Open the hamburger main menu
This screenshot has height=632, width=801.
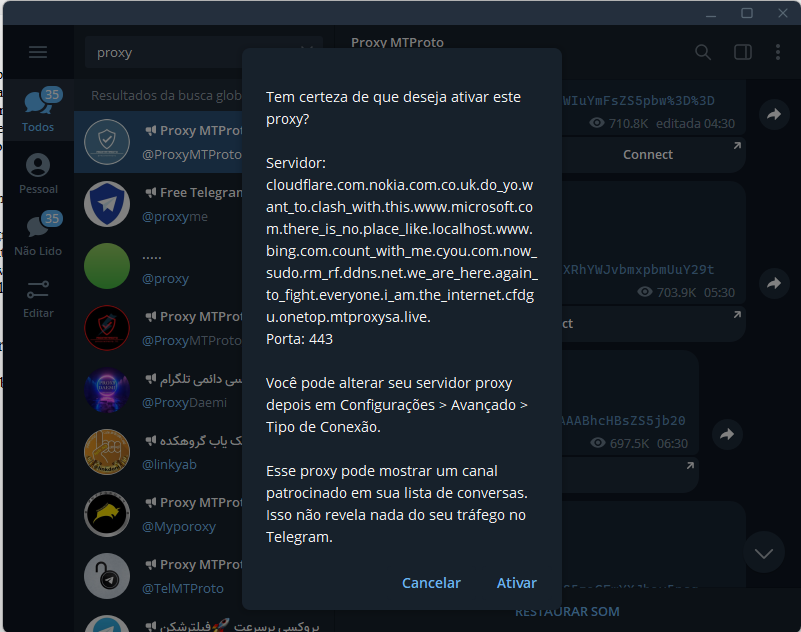[x=38, y=52]
